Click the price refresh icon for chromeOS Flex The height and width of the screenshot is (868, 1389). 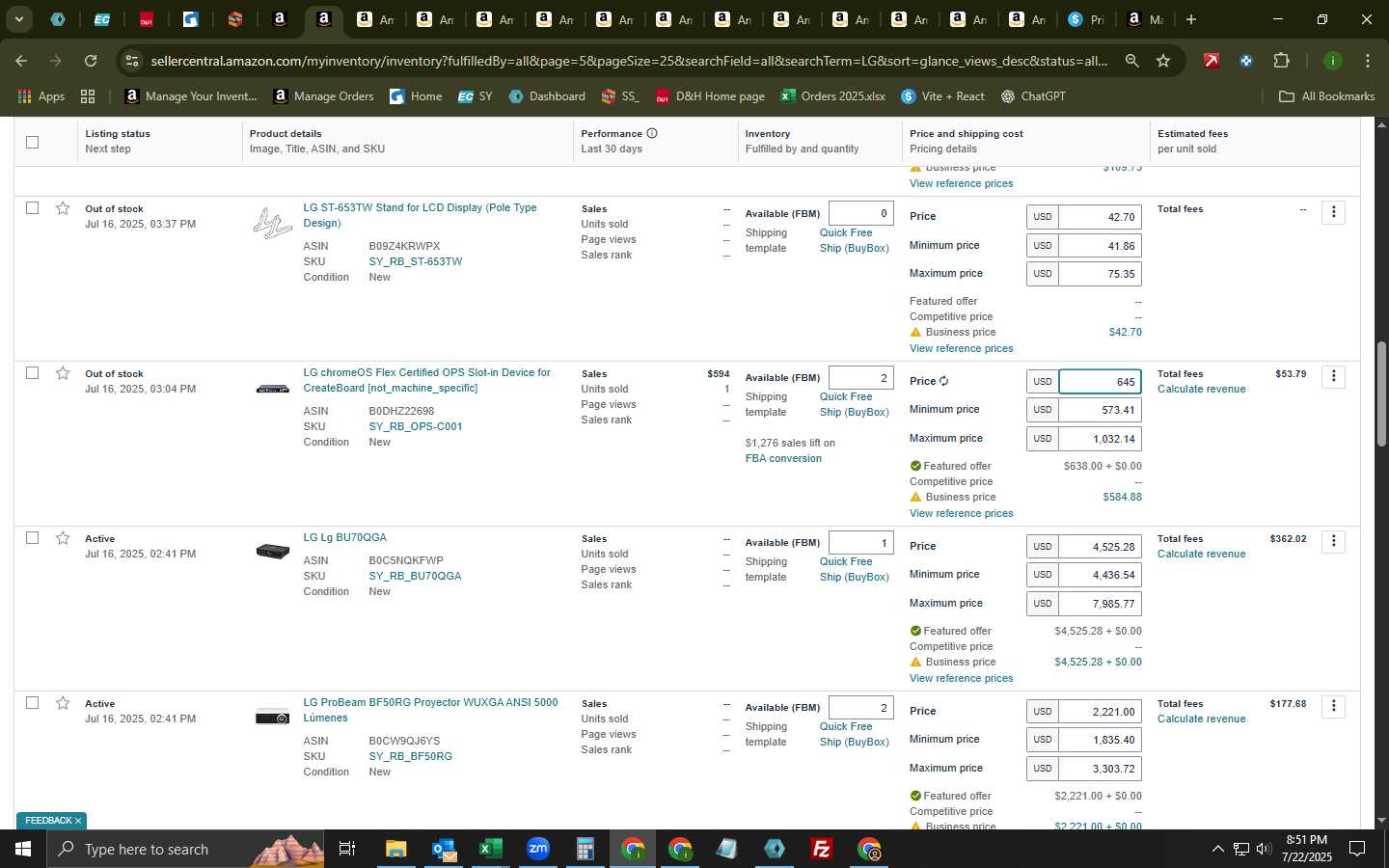click(x=943, y=381)
